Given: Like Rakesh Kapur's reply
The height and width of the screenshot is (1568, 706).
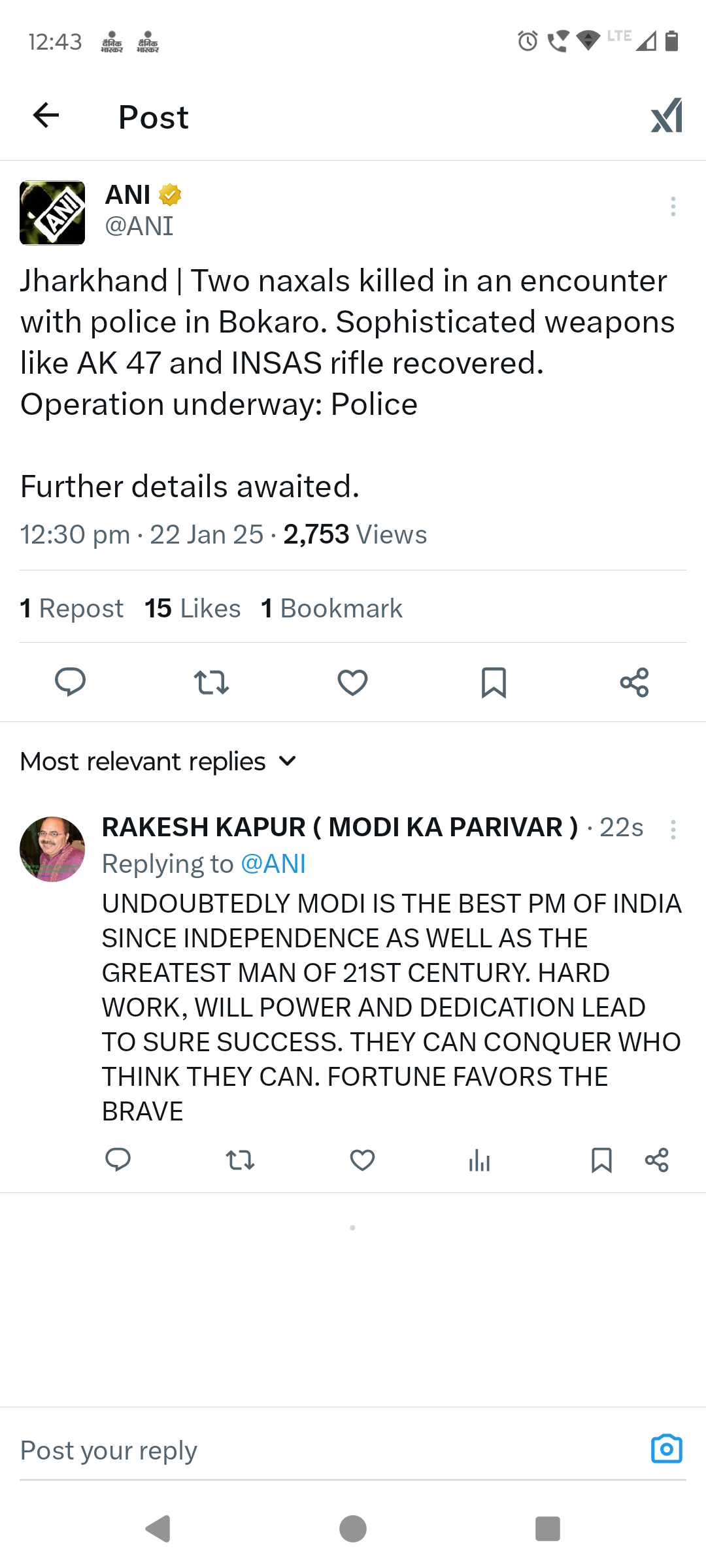Looking at the screenshot, I should click(362, 1160).
